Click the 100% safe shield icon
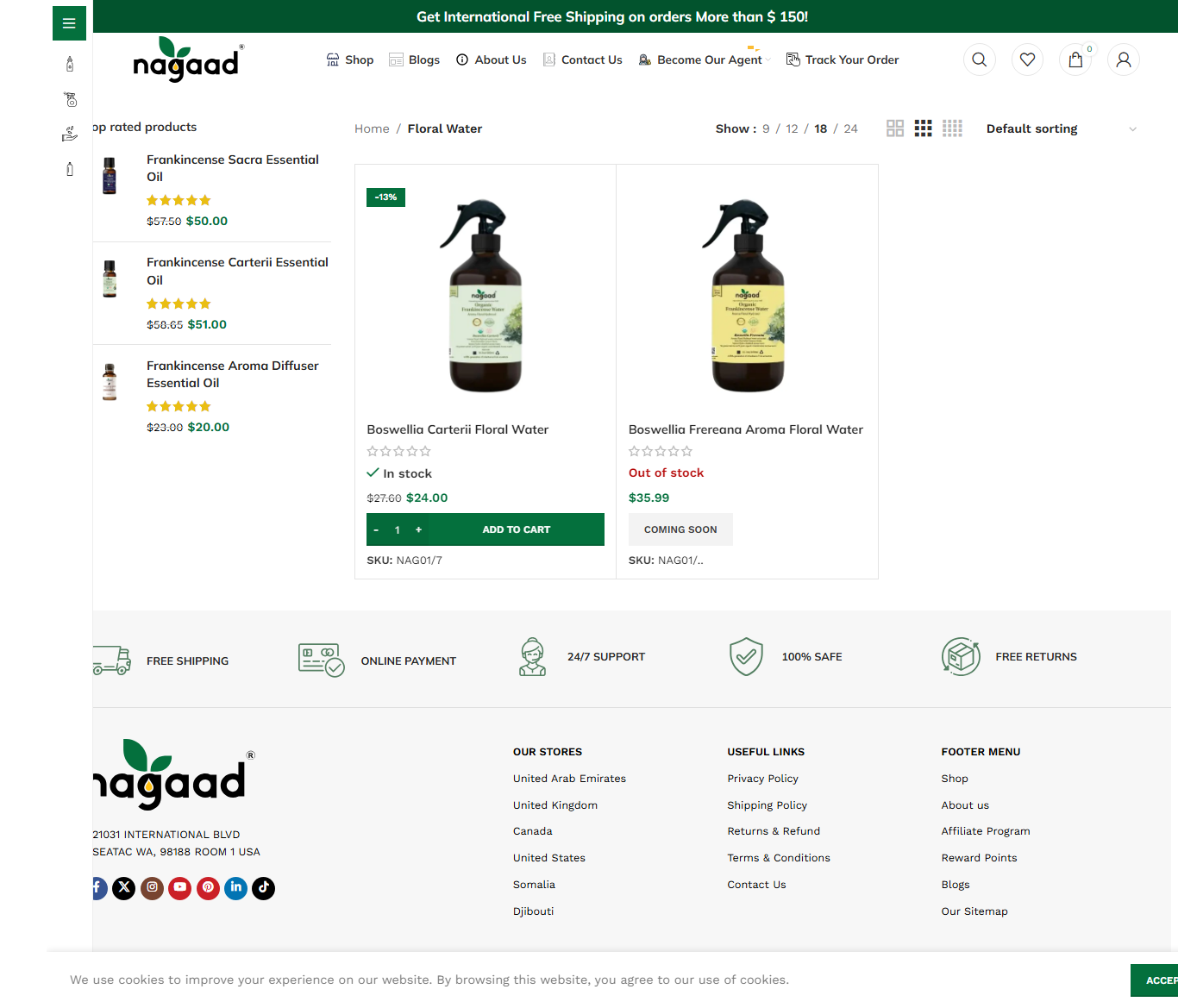 [x=746, y=657]
